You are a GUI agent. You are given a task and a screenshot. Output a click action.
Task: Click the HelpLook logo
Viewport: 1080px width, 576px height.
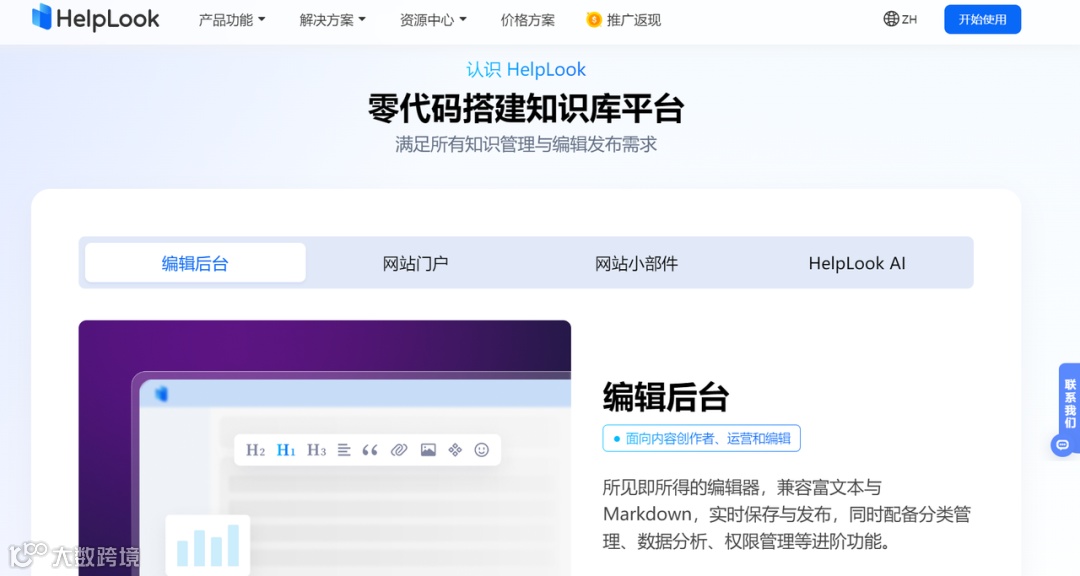click(x=96, y=18)
